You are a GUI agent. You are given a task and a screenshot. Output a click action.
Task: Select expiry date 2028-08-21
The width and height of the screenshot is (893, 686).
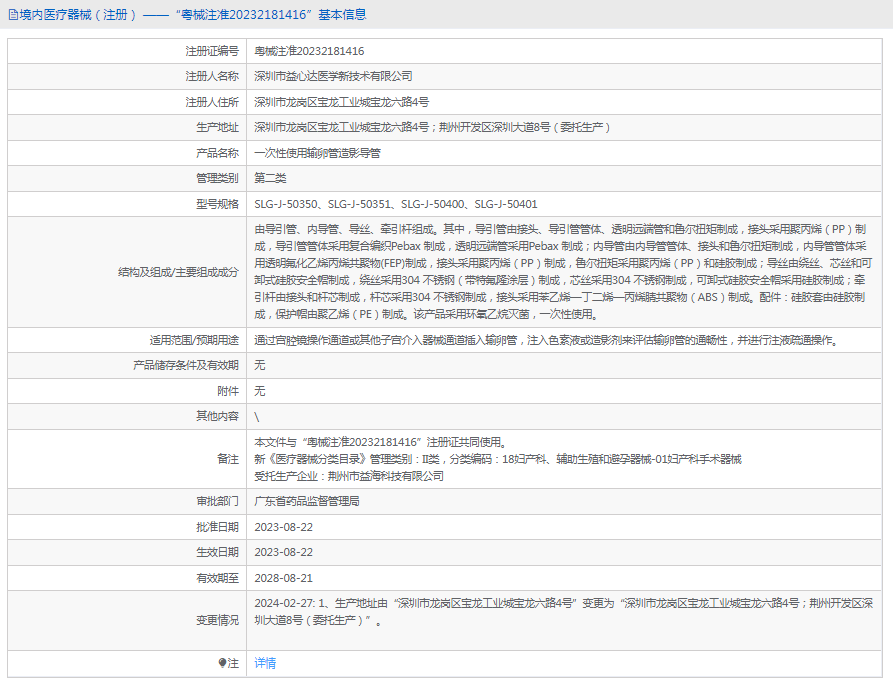coord(283,578)
